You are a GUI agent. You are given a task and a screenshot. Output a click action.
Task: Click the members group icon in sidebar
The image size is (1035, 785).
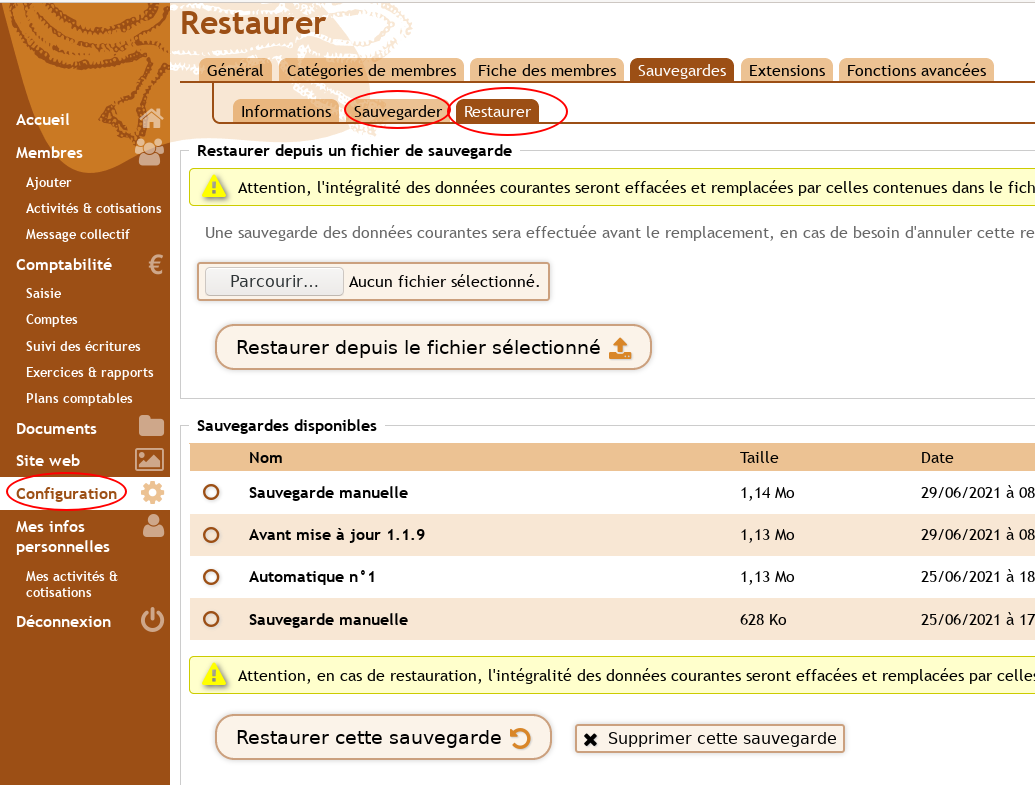point(150,152)
